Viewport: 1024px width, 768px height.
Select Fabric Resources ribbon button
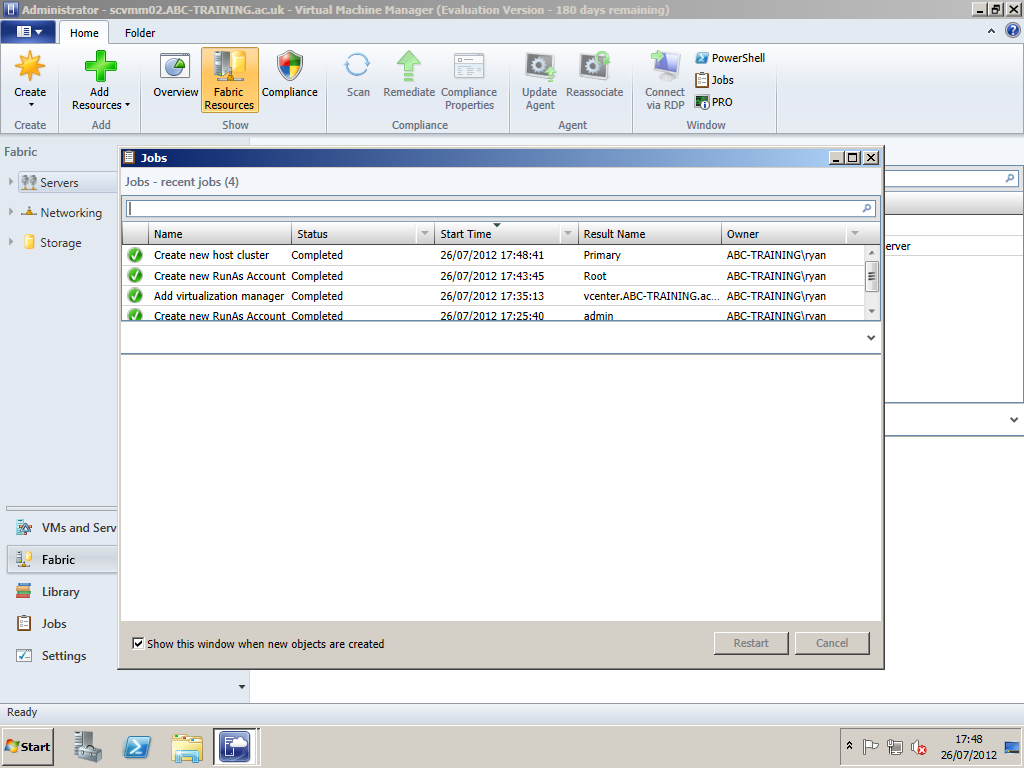pos(229,80)
